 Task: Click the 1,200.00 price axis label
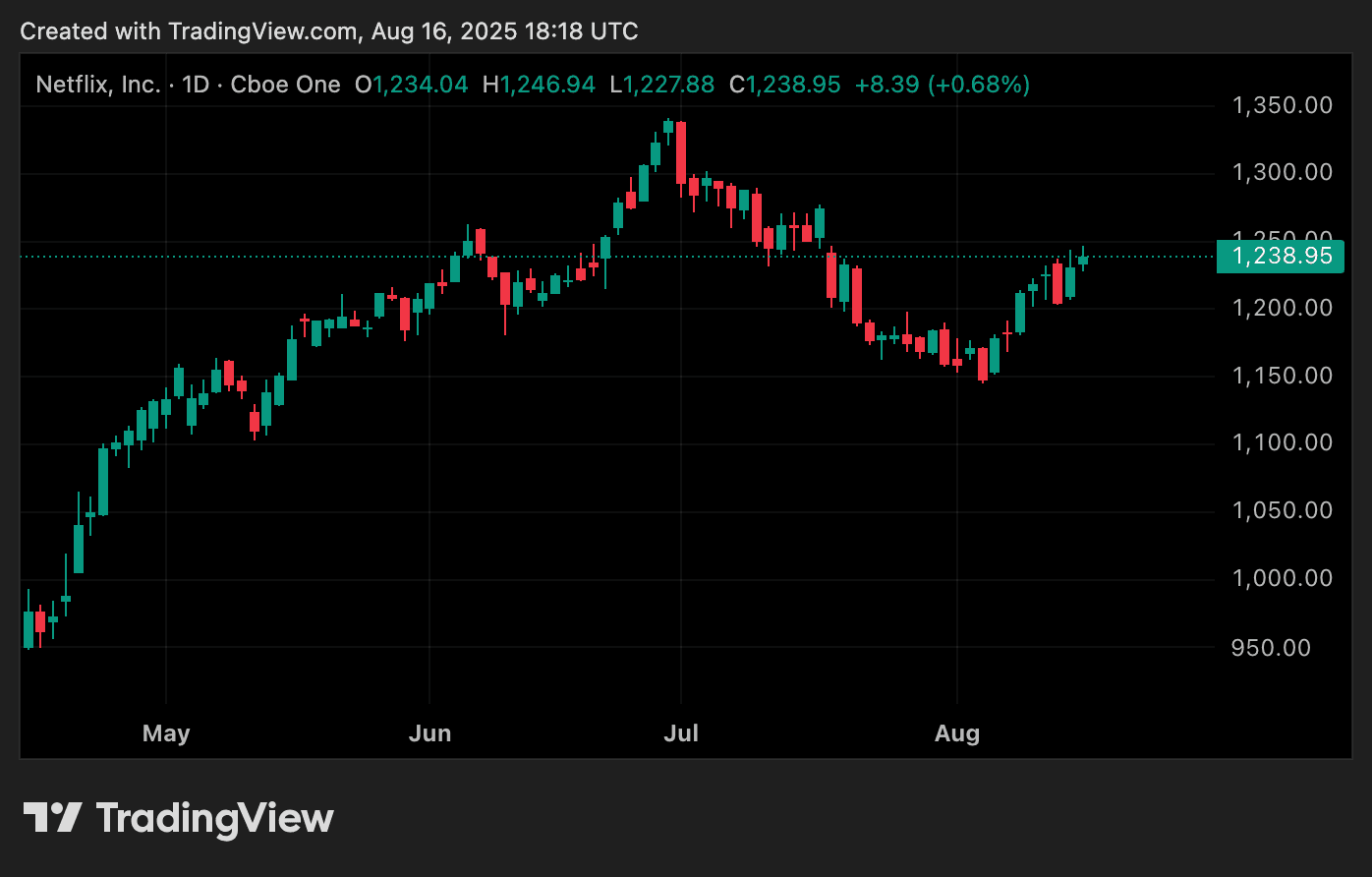click(1283, 308)
